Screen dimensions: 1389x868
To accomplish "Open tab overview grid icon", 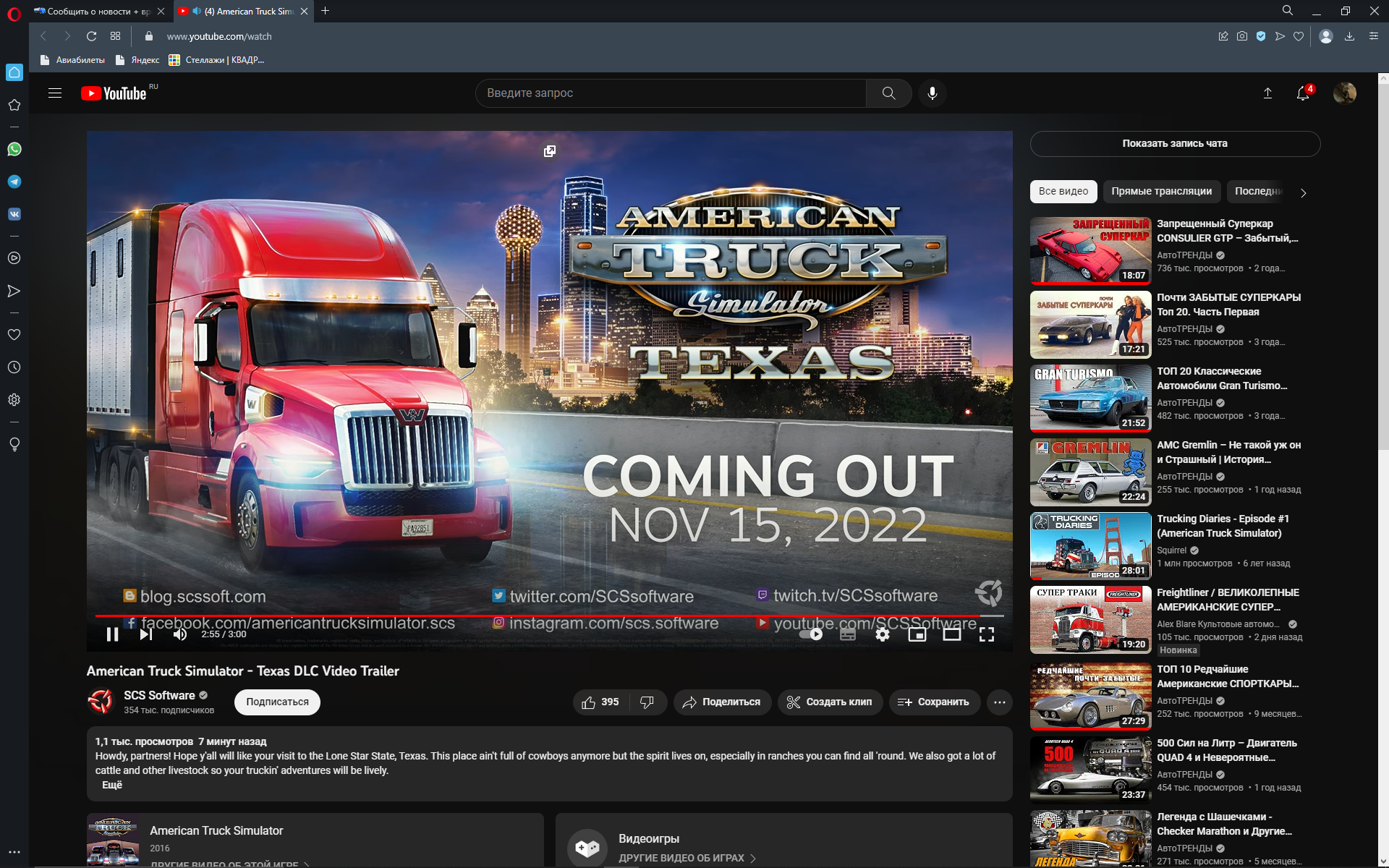I will (x=115, y=36).
